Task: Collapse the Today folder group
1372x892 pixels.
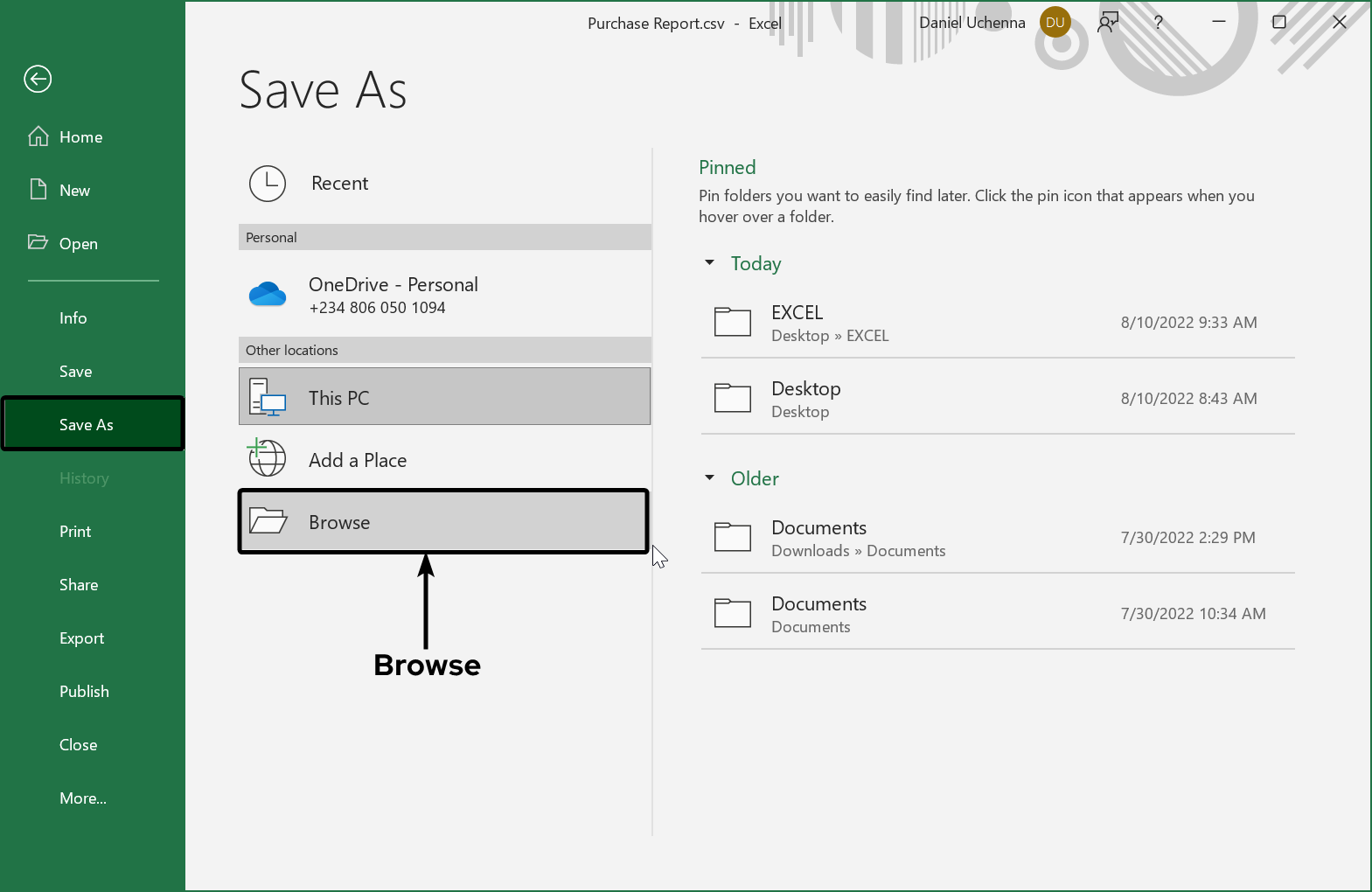Action: [x=710, y=263]
